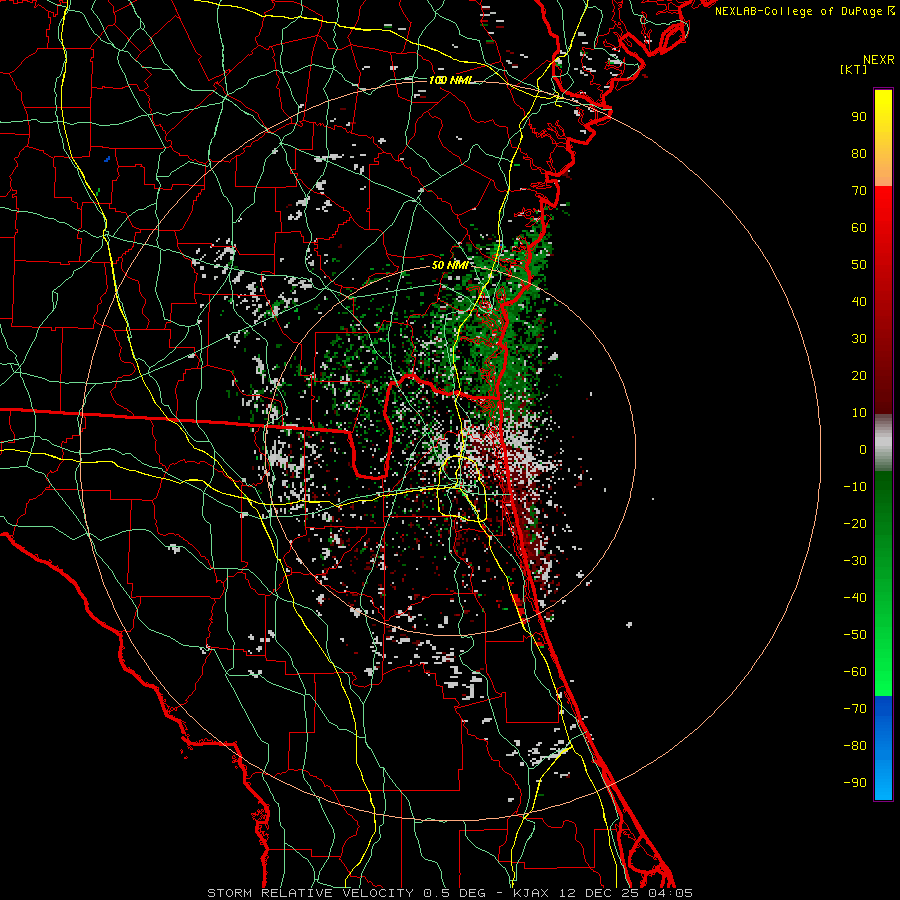
Task: Click the -70 value on velocity scale
Action: tap(855, 708)
